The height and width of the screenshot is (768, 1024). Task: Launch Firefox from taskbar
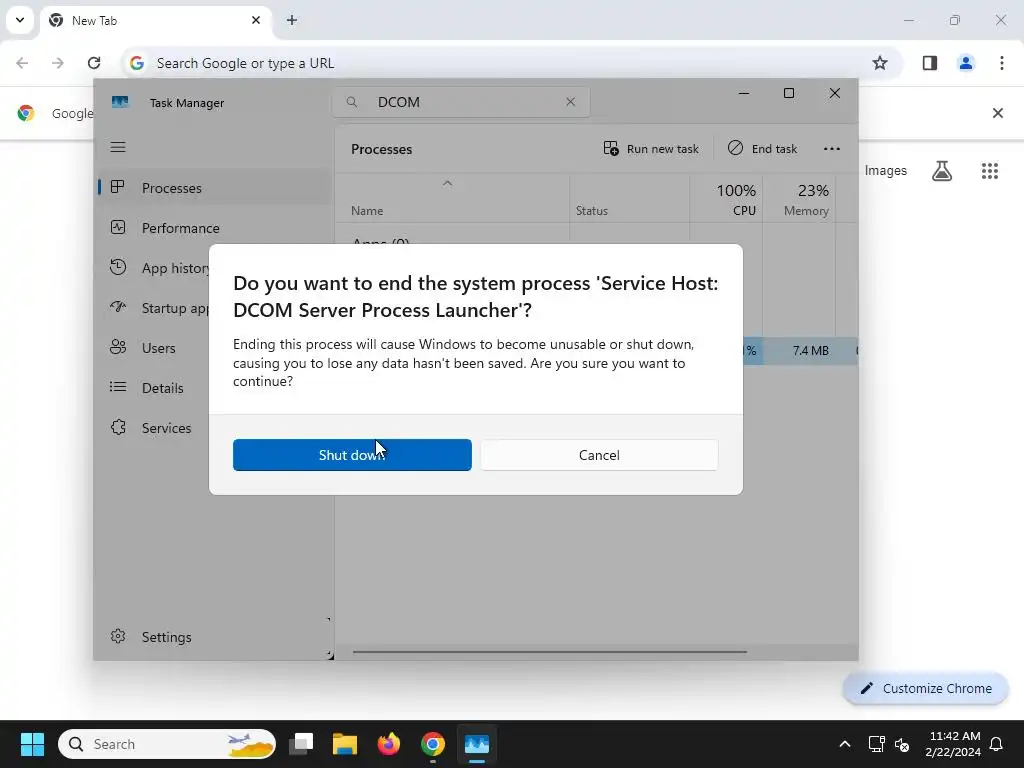point(389,744)
